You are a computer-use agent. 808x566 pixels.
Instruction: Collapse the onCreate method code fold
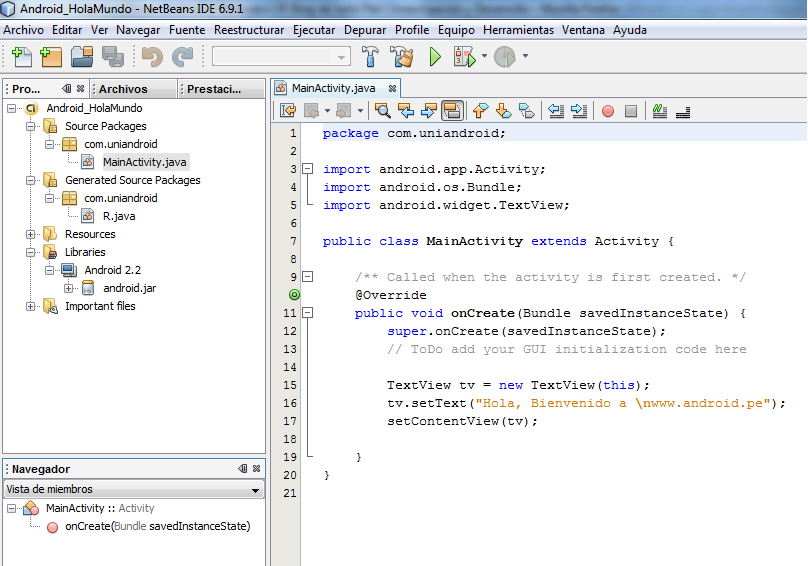[308, 313]
